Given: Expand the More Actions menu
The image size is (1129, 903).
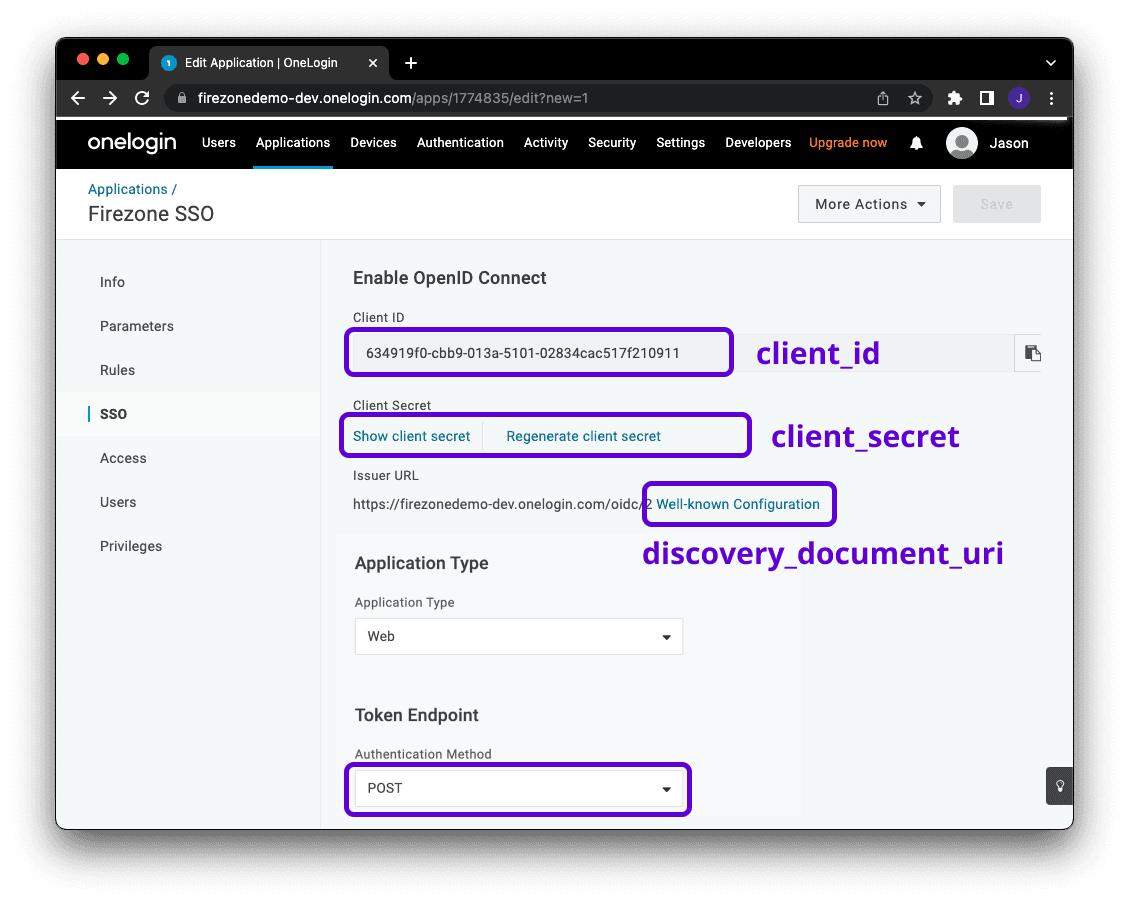Looking at the screenshot, I should [869, 204].
